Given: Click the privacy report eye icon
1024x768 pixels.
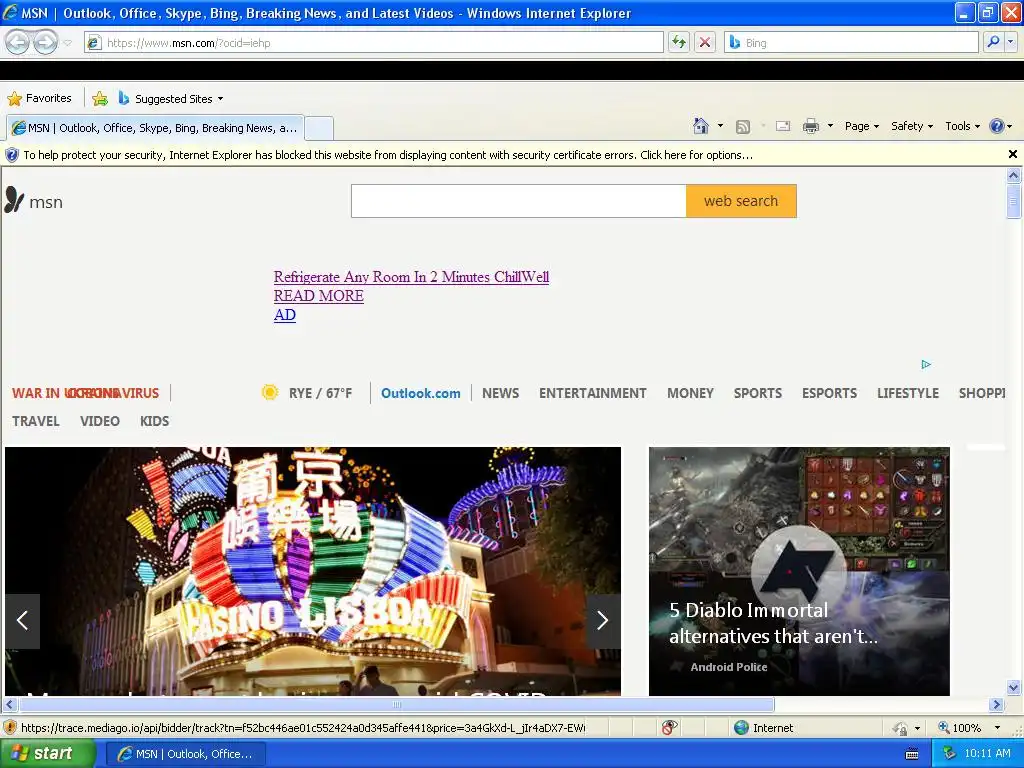Looking at the screenshot, I should 669,727.
